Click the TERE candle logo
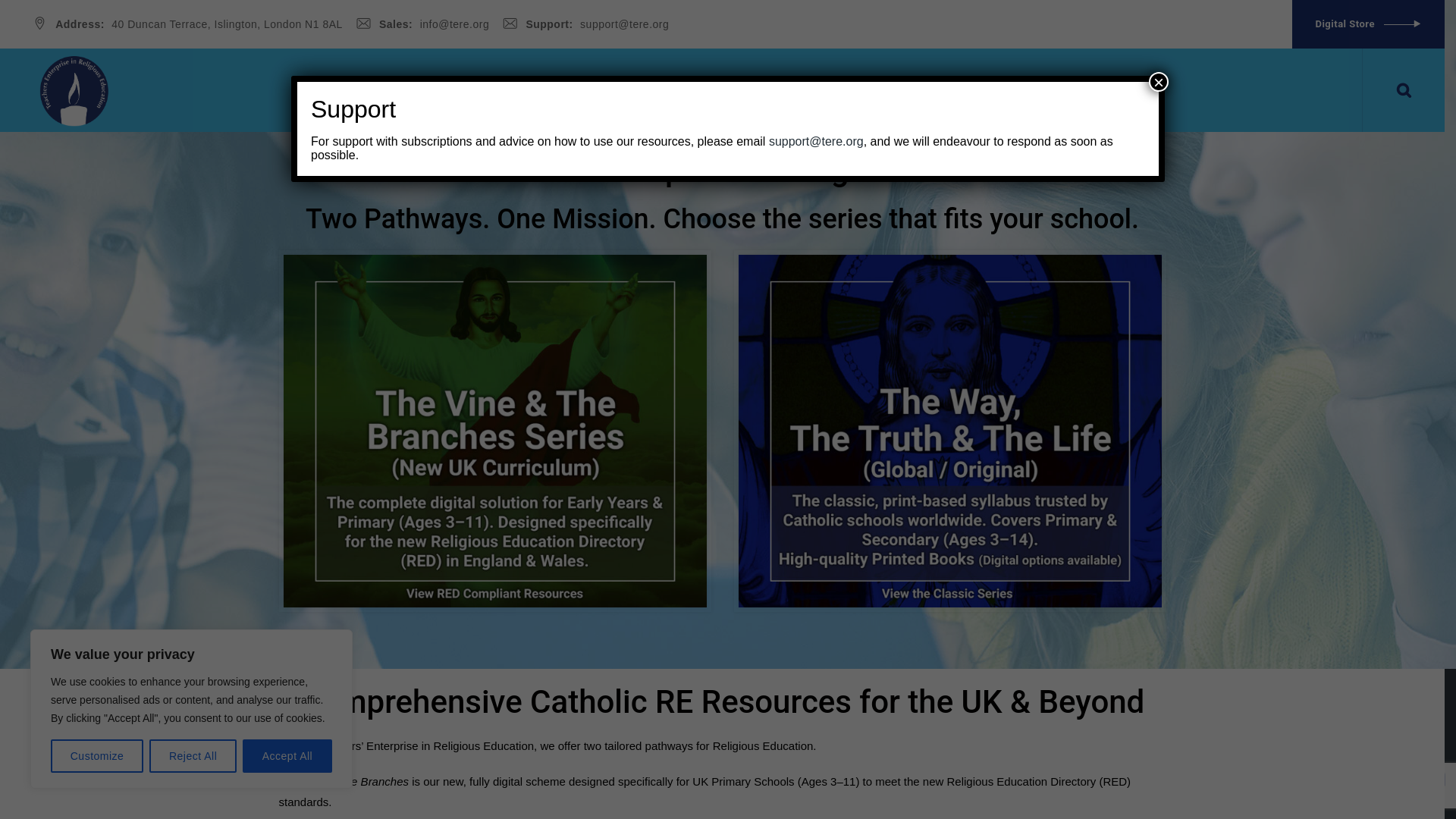Screen dimensions: 1456x819 click(74, 91)
